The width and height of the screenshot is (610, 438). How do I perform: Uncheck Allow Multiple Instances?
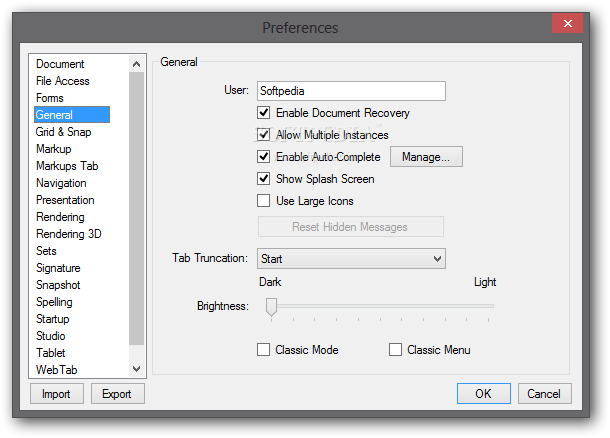263,135
